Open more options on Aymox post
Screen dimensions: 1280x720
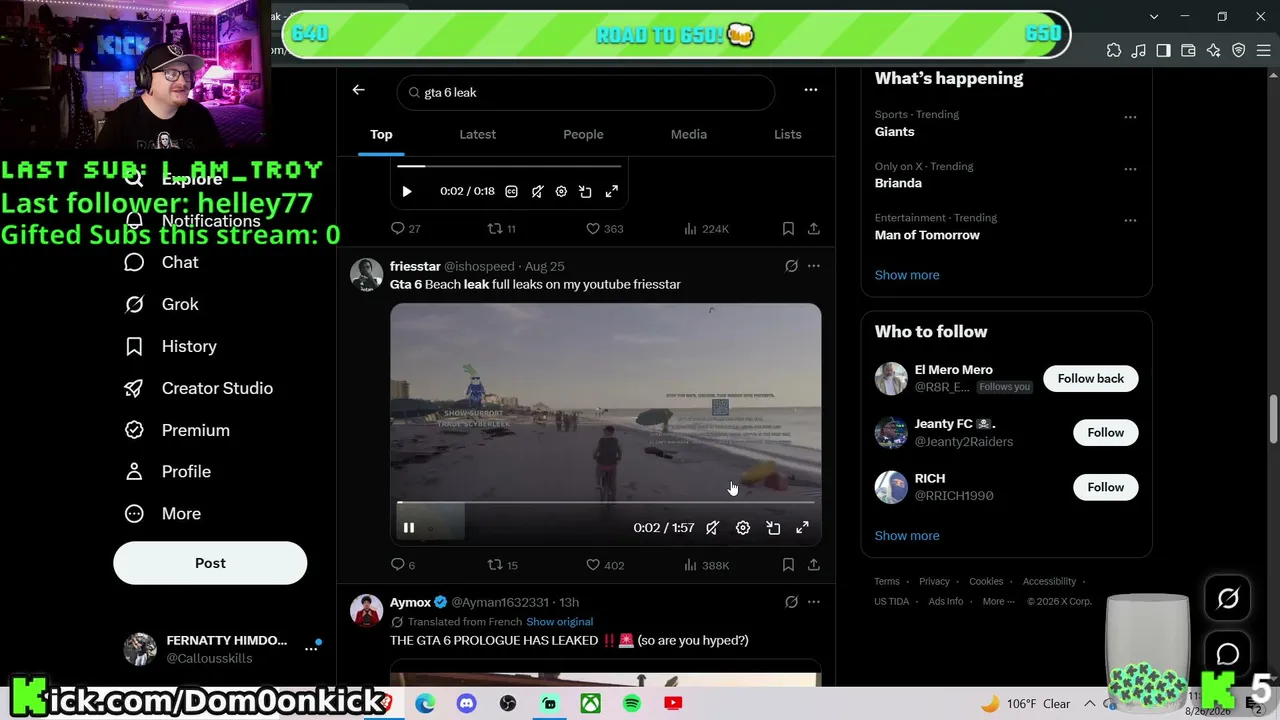tap(814, 602)
